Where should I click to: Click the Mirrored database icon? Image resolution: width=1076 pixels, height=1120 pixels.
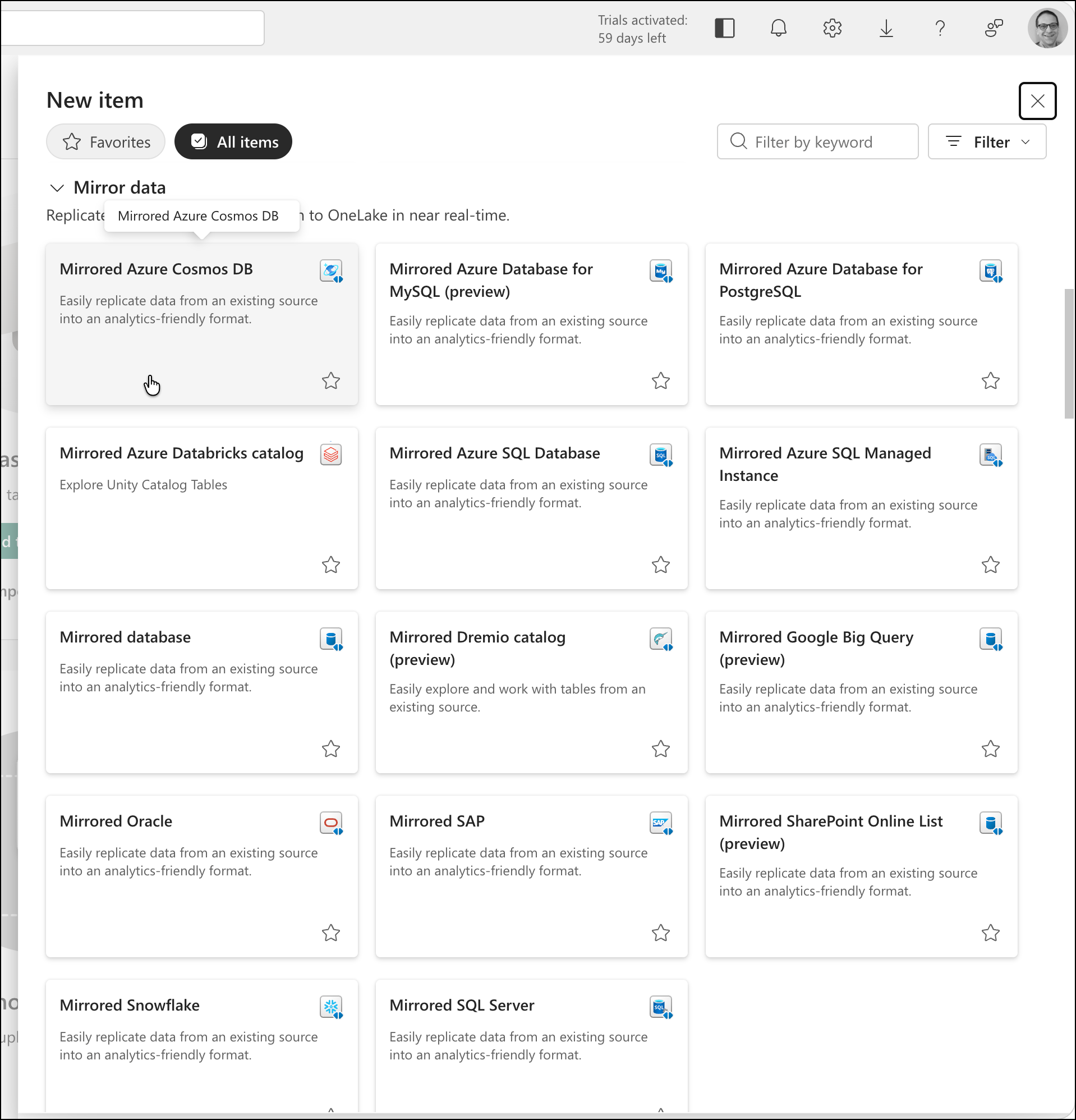[331, 639]
